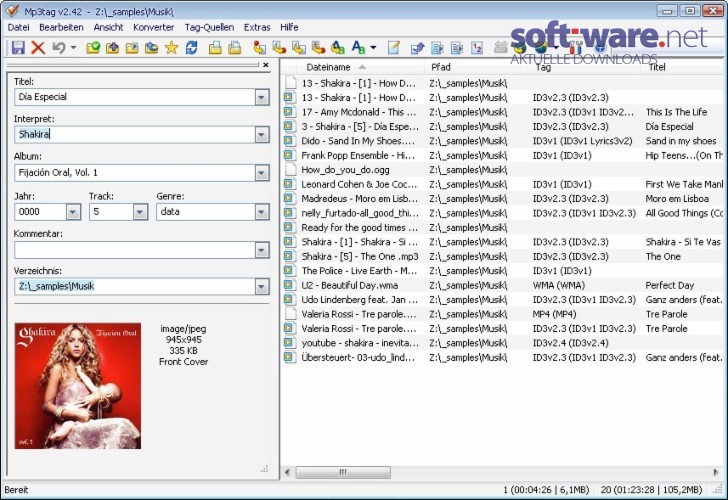Expand the Jahr field dropdown
This screenshot has height=500, width=728.
pyautogui.click(x=73, y=212)
